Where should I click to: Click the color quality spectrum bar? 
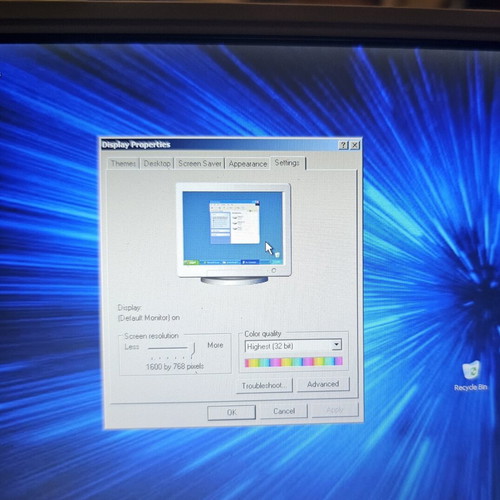tap(293, 362)
